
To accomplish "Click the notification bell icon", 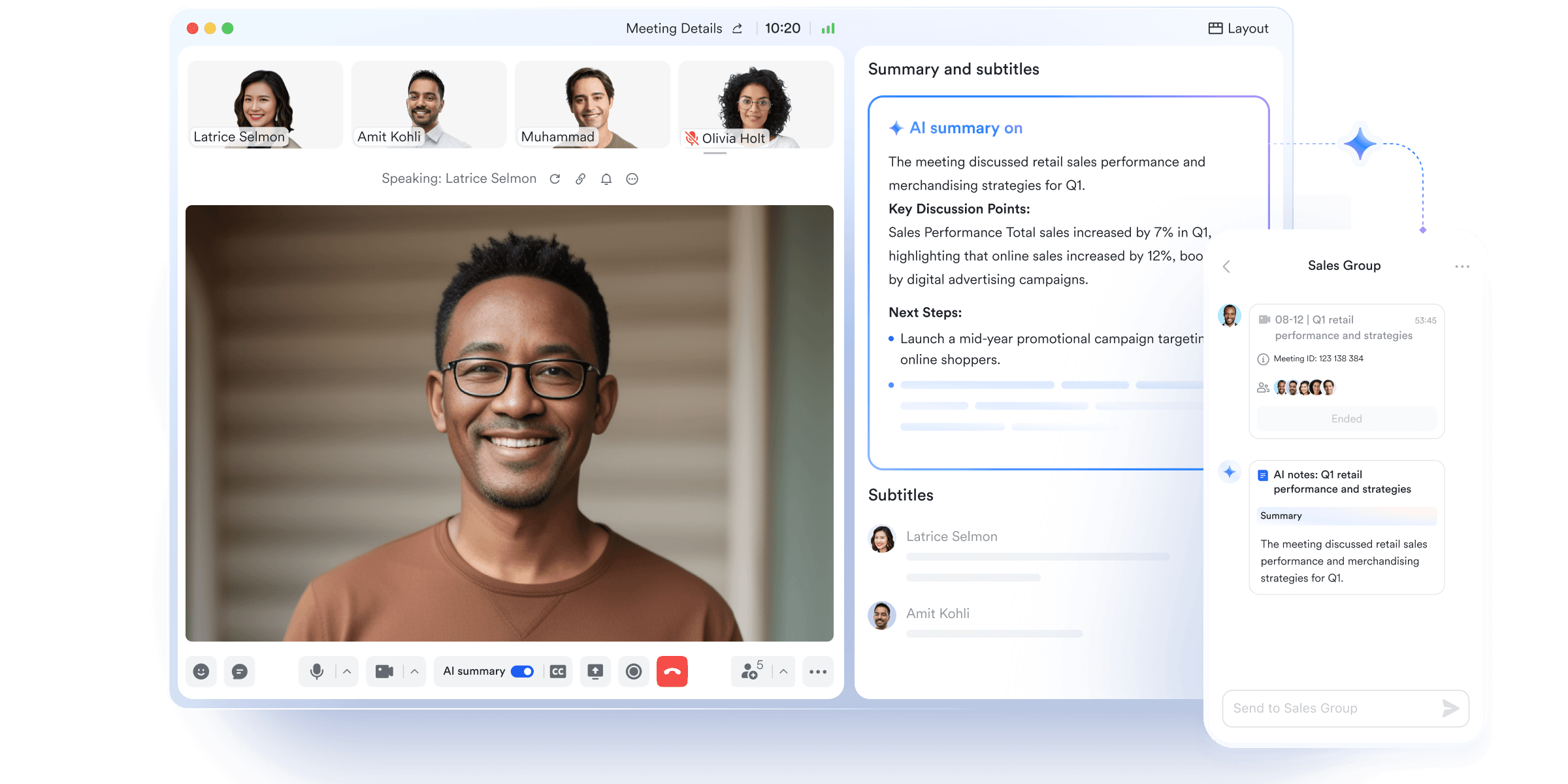I will [x=606, y=179].
